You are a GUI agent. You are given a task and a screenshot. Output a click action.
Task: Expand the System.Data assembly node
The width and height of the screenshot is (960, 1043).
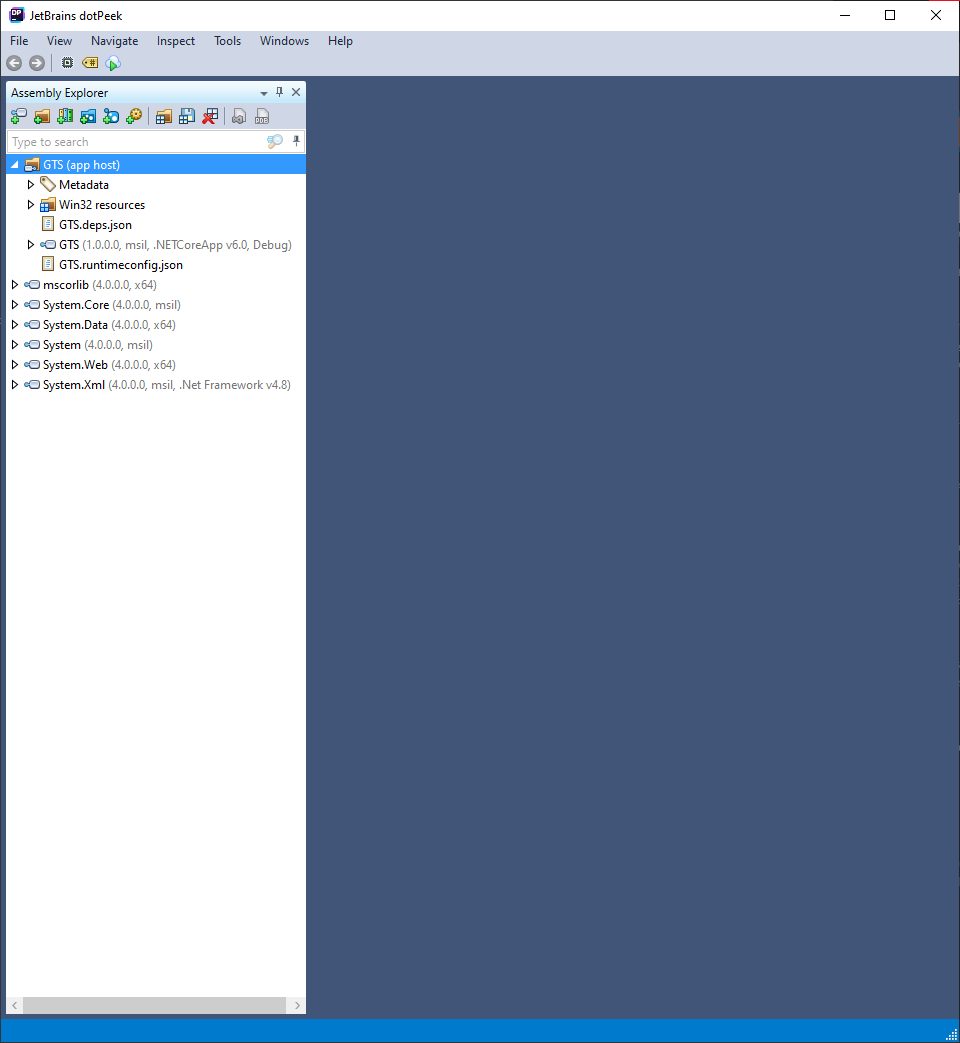point(15,325)
